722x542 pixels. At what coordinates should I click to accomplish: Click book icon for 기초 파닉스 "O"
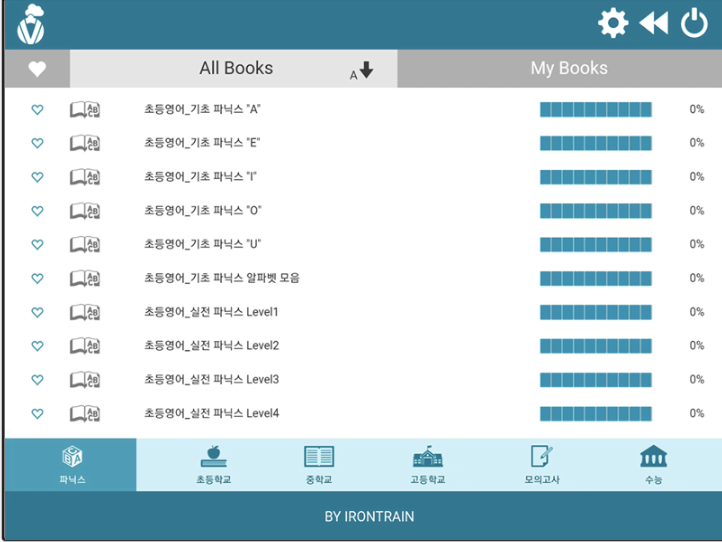85,211
